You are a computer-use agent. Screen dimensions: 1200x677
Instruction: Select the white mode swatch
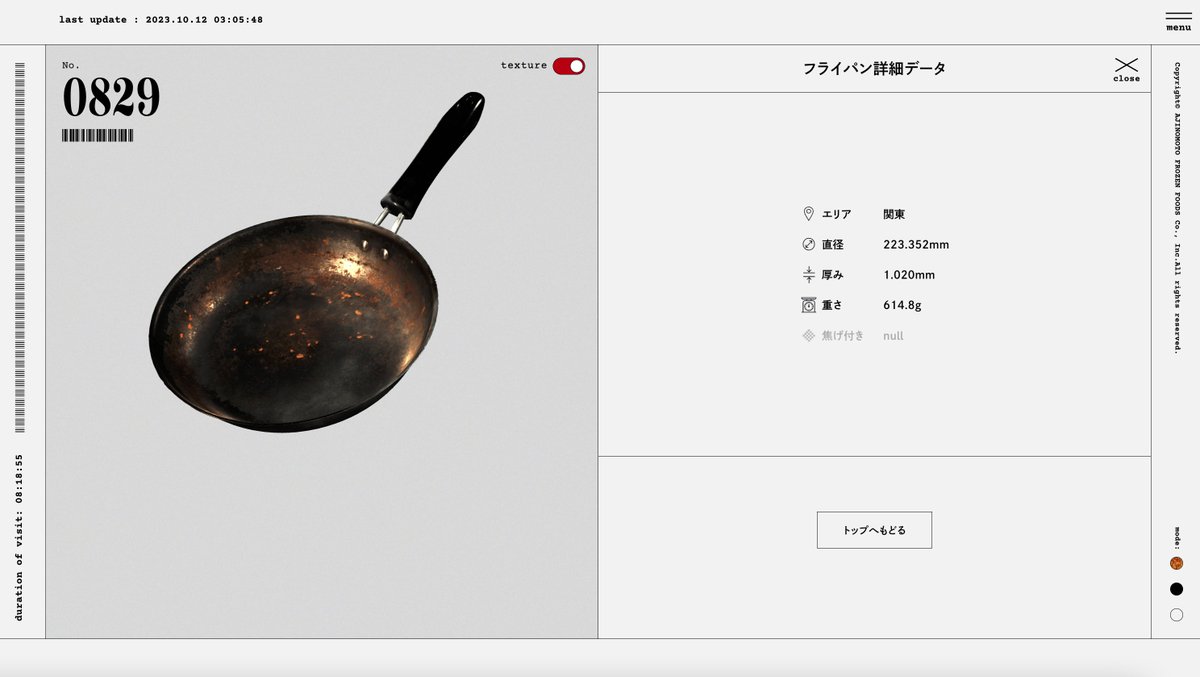pos(1176,615)
